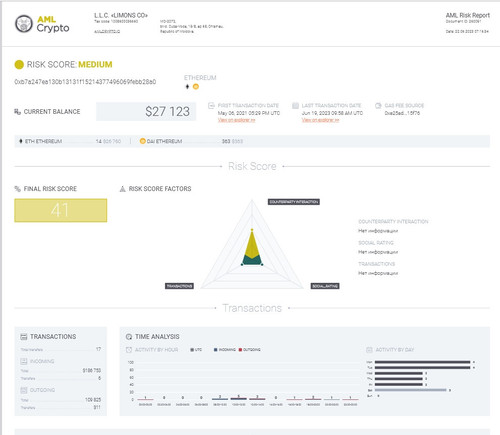Viewport: 500px width, 435px height.
Task: Click ETH ETHEREUM token label
Action: [43, 141]
